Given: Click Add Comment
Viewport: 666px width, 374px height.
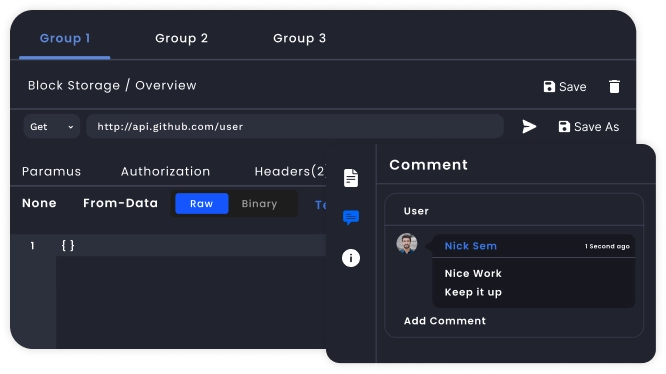Looking at the screenshot, I should (x=445, y=321).
